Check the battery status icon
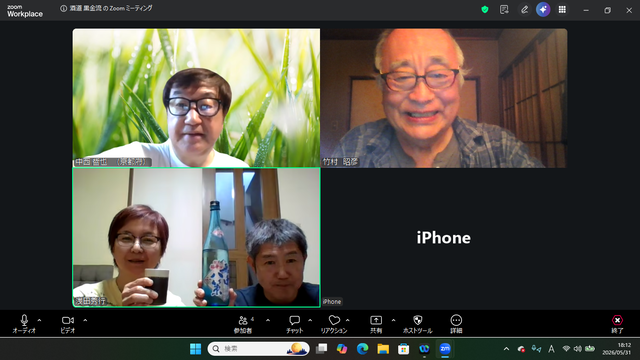This screenshot has height=360, width=640. point(590,349)
